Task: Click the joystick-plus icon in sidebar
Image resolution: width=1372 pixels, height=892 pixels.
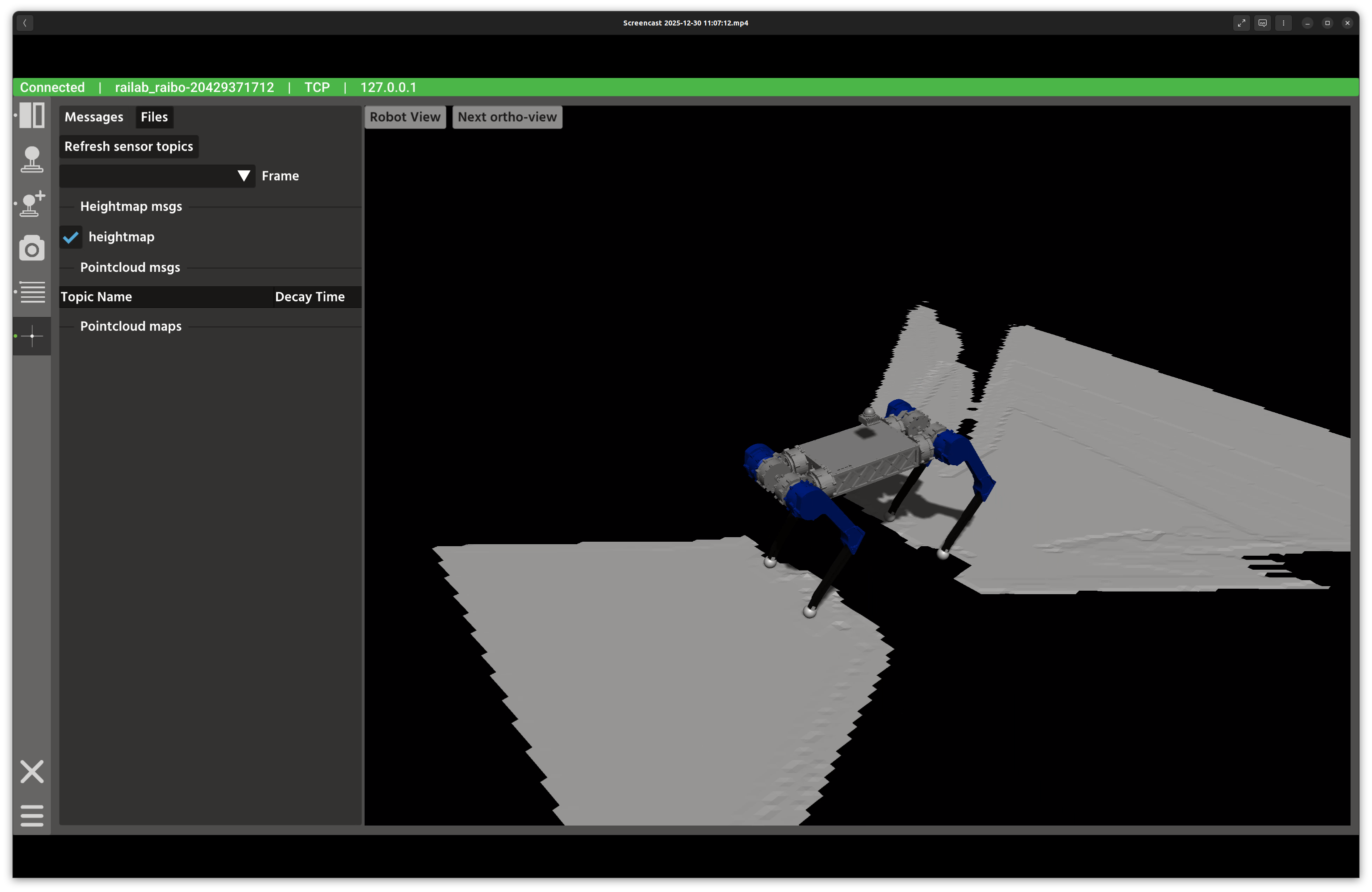Action: (x=31, y=203)
